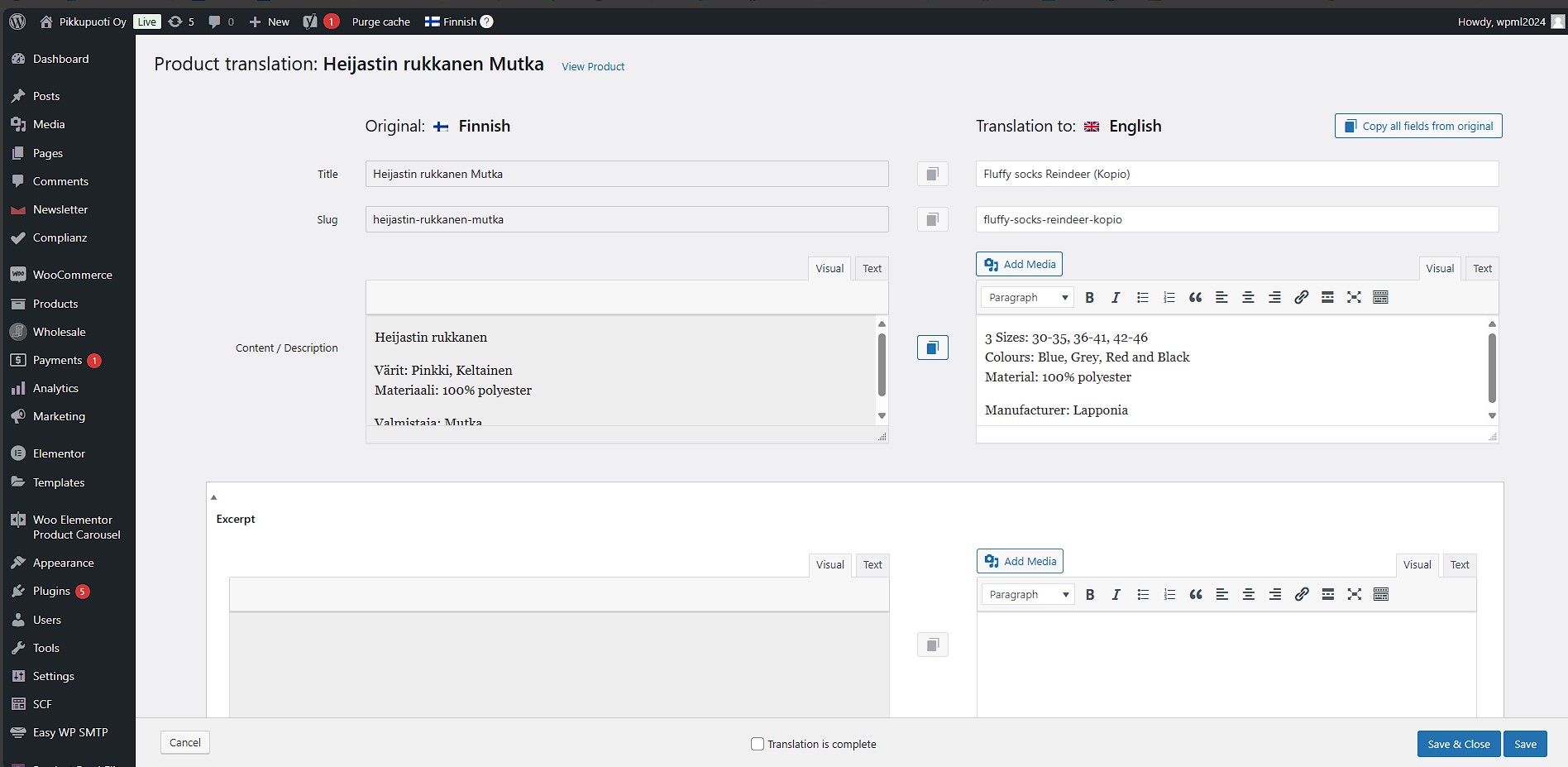Collapse the Excerpt section arrow
The height and width of the screenshot is (767, 1568).
click(213, 497)
